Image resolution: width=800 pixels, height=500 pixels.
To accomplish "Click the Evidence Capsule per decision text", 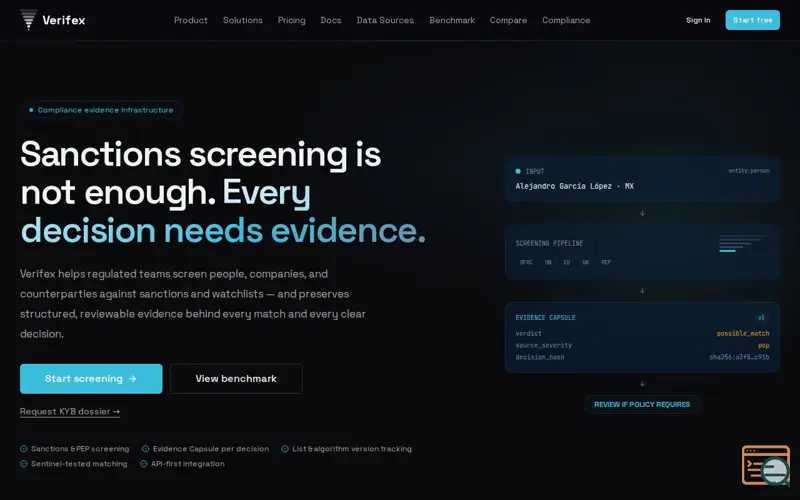I will pyautogui.click(x=211, y=449).
